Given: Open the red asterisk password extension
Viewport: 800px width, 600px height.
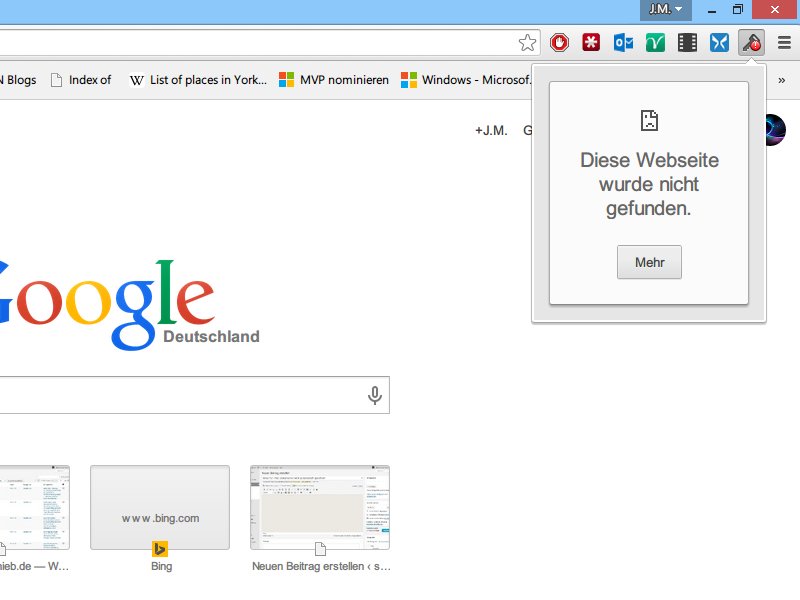Looking at the screenshot, I should pos(591,42).
